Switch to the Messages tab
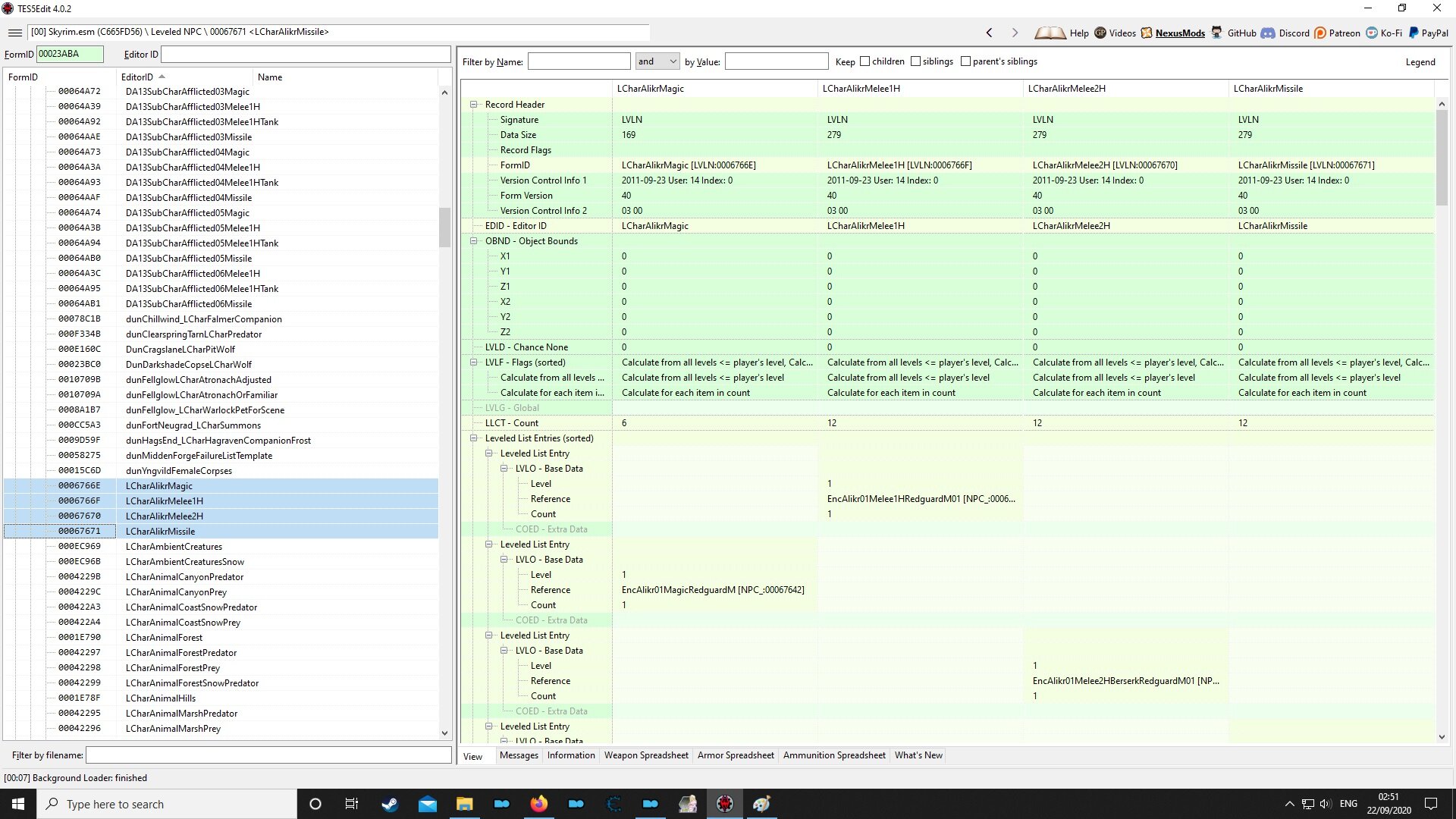Screen dimensions: 1456x819 [x=519, y=755]
